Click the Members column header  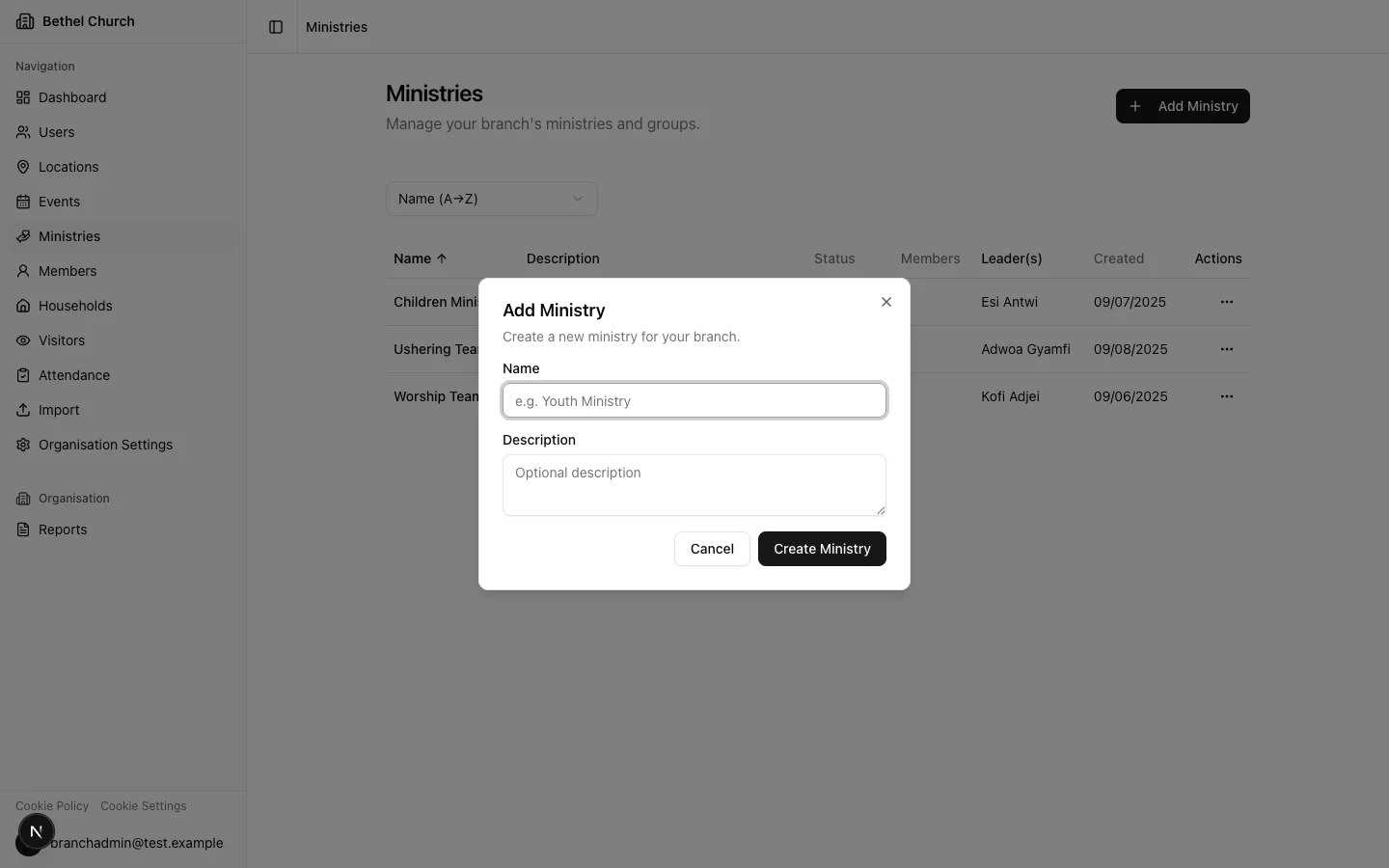click(x=930, y=258)
